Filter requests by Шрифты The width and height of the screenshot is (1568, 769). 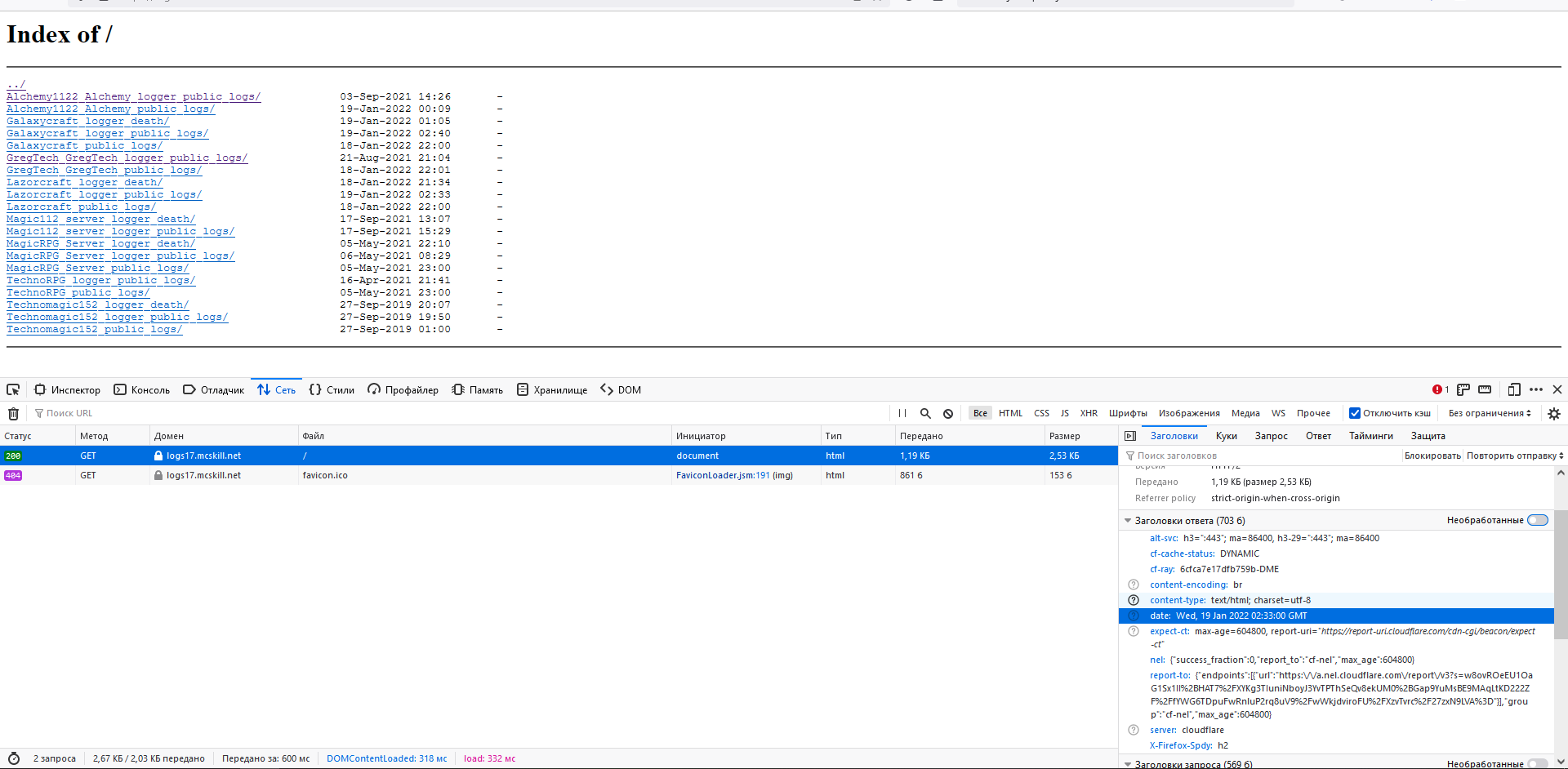1128,413
